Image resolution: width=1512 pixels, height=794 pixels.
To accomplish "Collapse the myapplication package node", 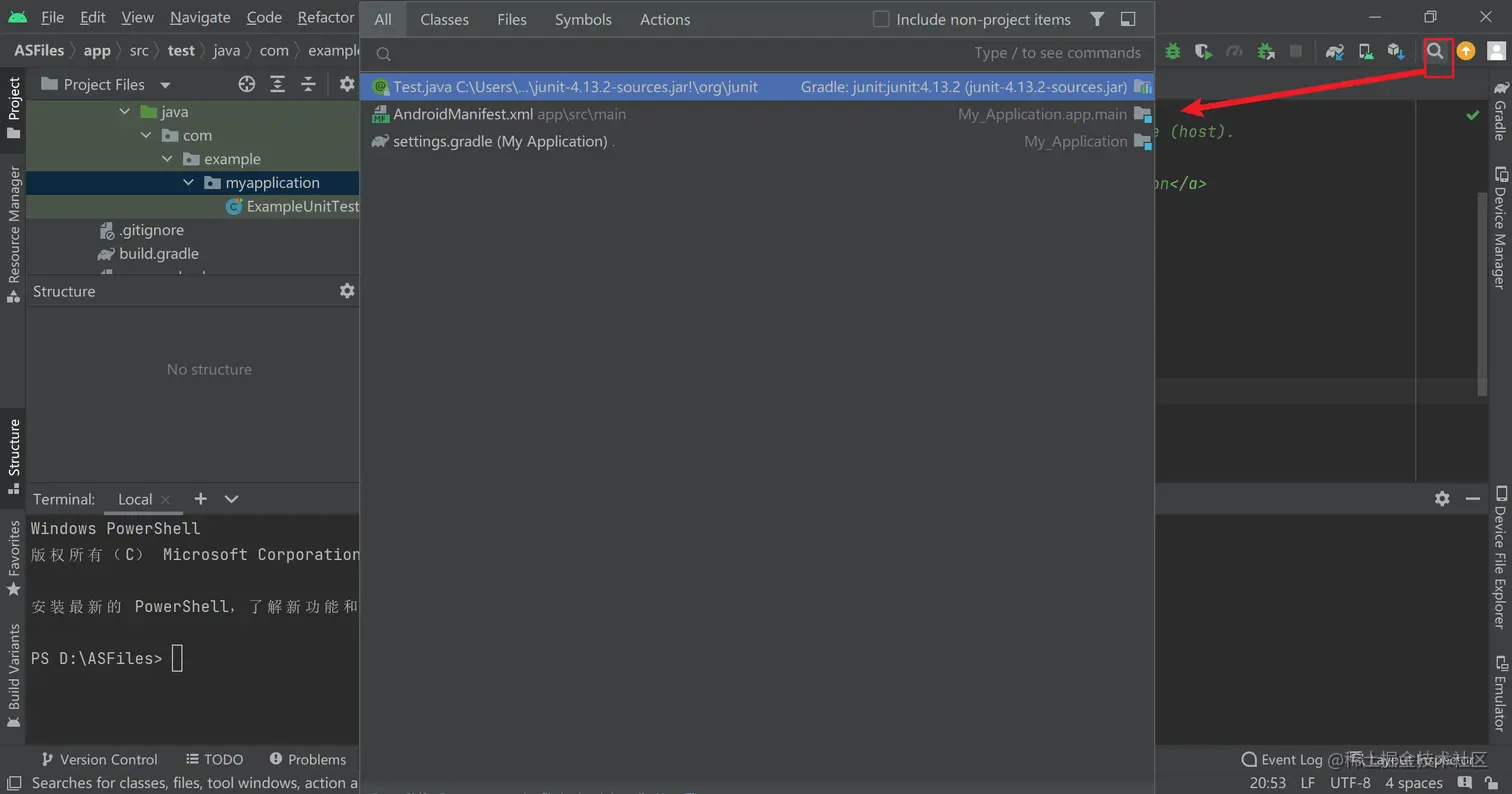I will point(188,183).
